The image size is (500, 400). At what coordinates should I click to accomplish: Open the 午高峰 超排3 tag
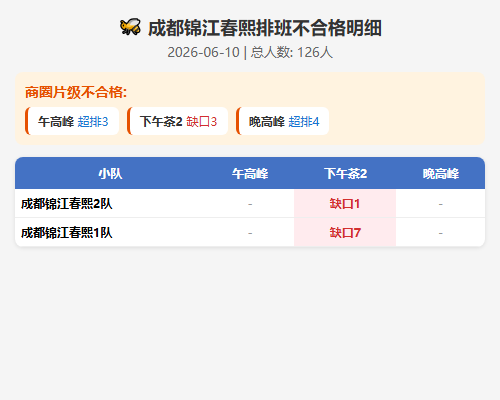pyautogui.click(x=72, y=121)
